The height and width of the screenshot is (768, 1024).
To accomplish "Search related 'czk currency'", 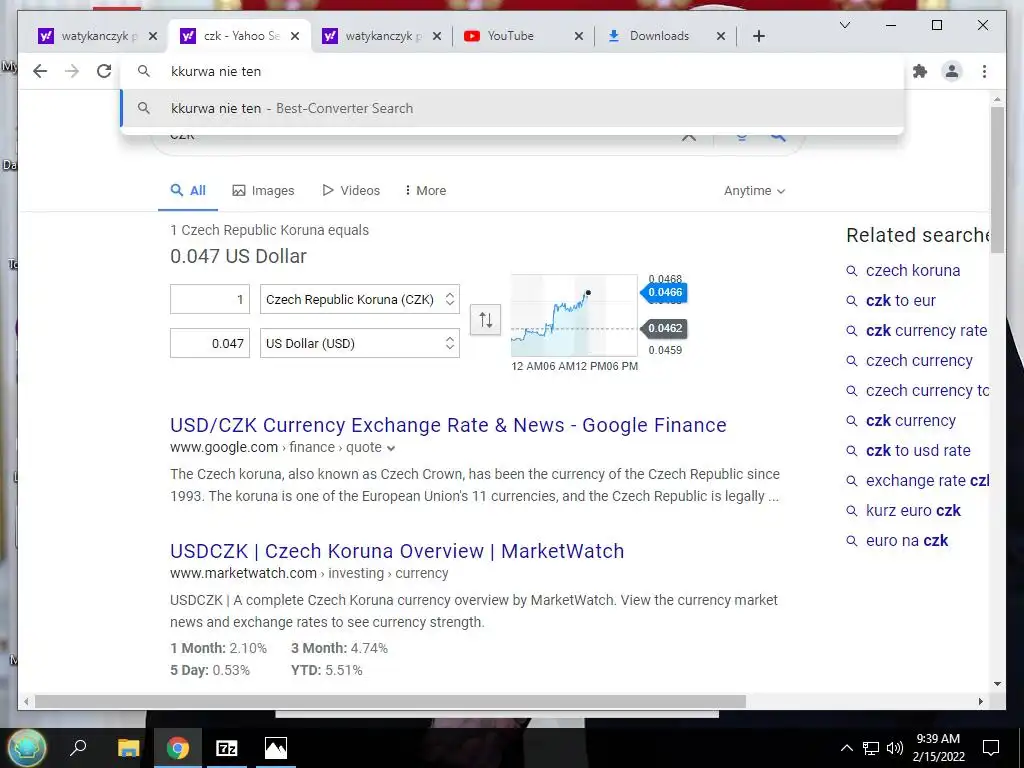I will click(x=910, y=421).
